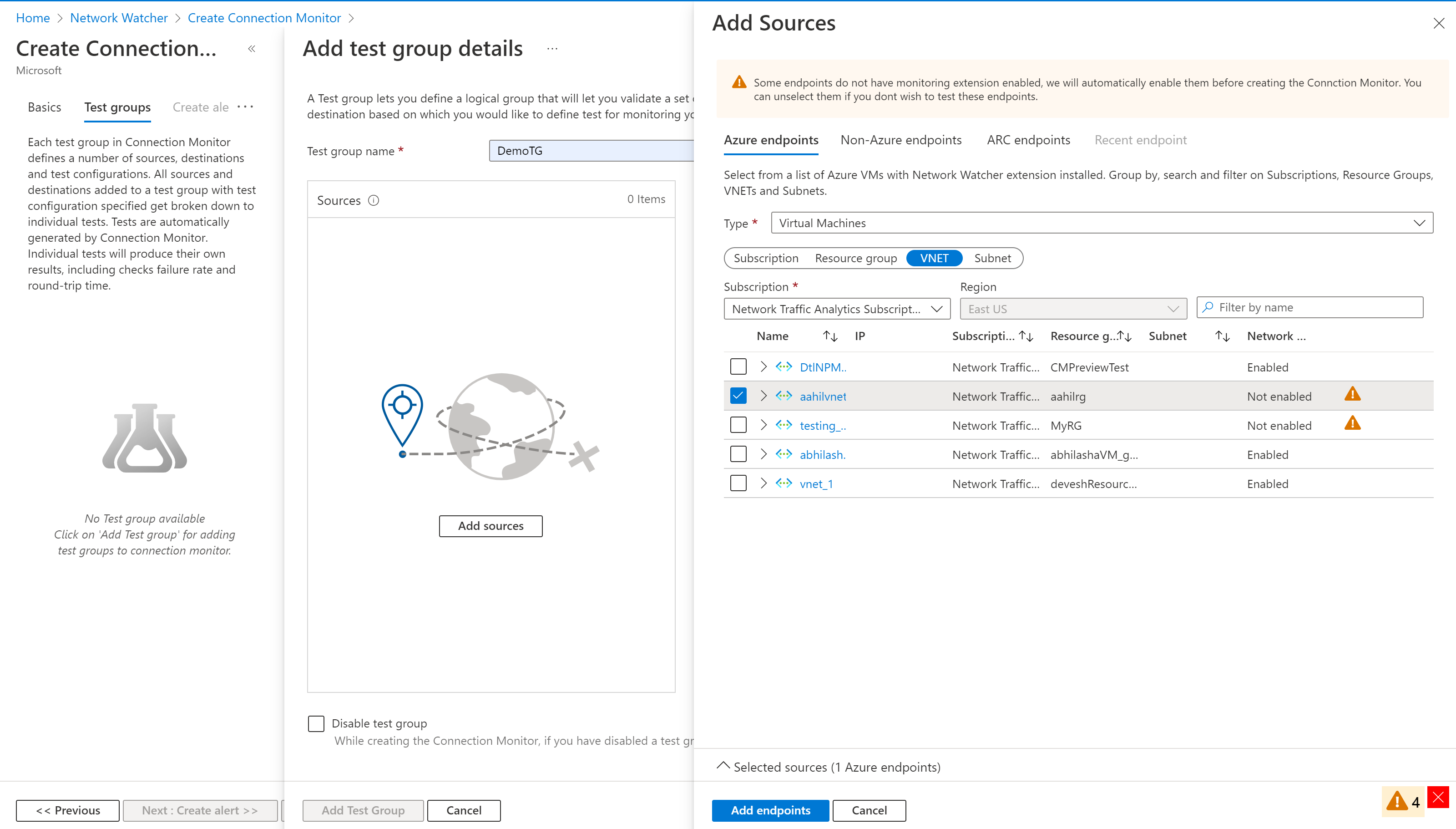Click the expand arrow next to DtINPM...
1456x829 pixels.
tap(763, 367)
